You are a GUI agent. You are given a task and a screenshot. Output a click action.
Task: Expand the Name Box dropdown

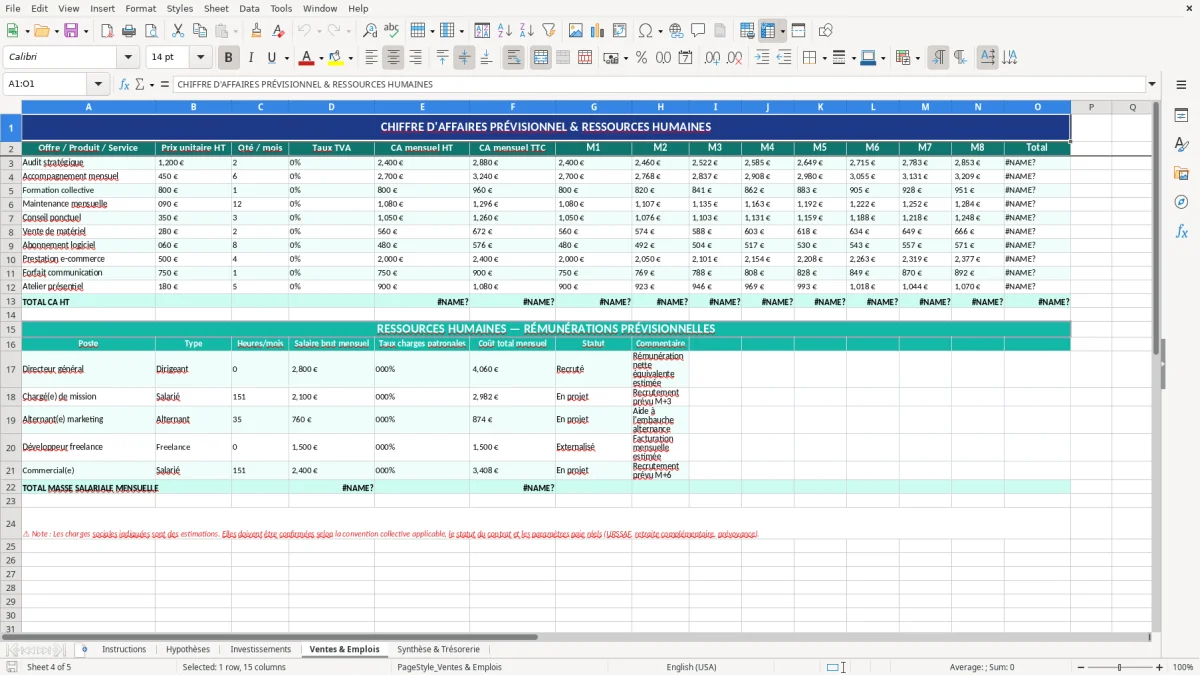[x=98, y=85]
